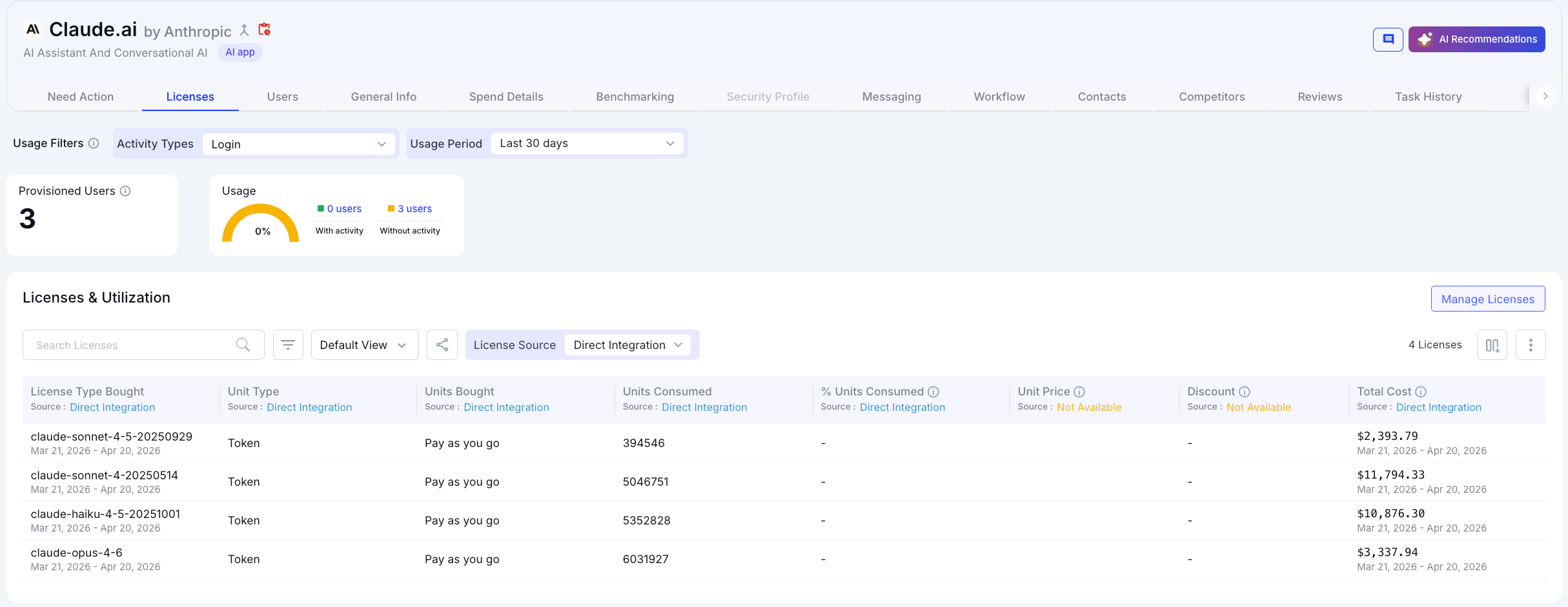Open the License Source Direct Integration dropdown
Image resolution: width=1568 pixels, height=607 pixels.
point(627,345)
